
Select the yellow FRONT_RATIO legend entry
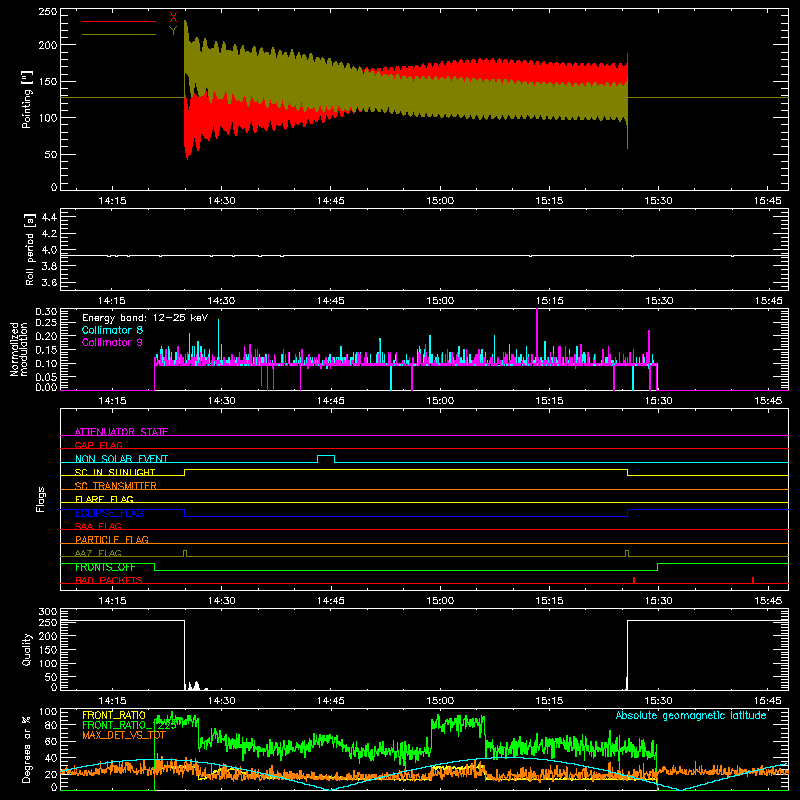click(x=114, y=715)
